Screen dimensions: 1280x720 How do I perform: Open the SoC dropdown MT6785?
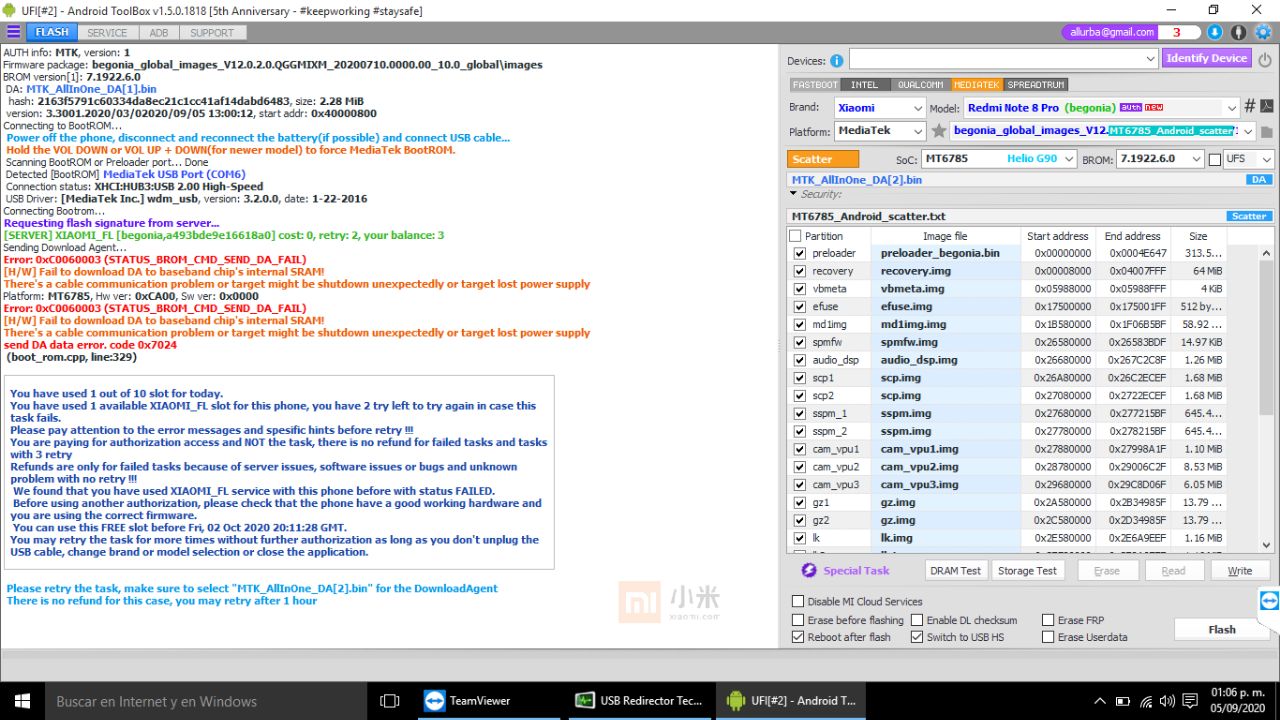[x=998, y=159]
